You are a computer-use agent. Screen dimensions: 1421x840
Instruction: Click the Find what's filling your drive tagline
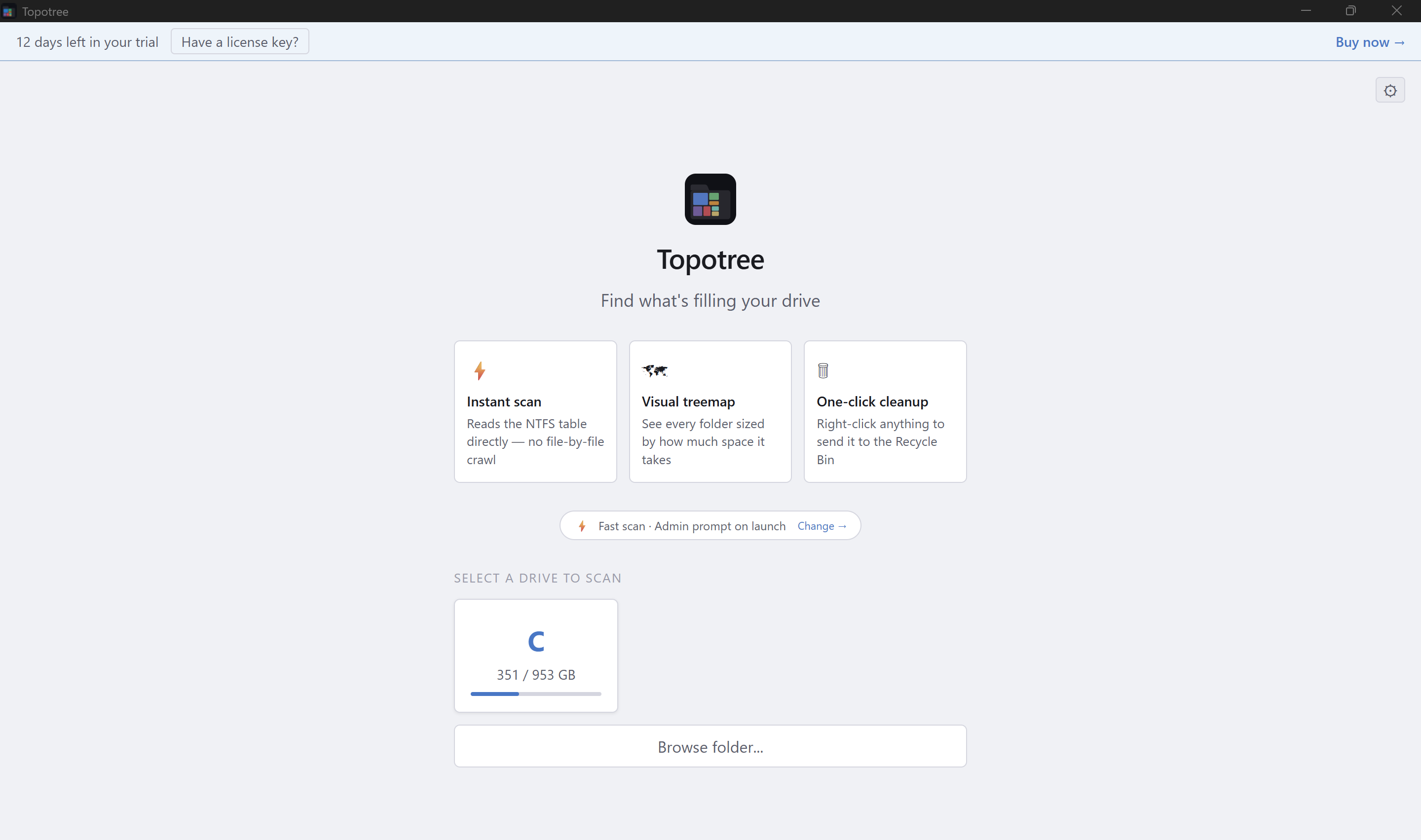point(710,300)
